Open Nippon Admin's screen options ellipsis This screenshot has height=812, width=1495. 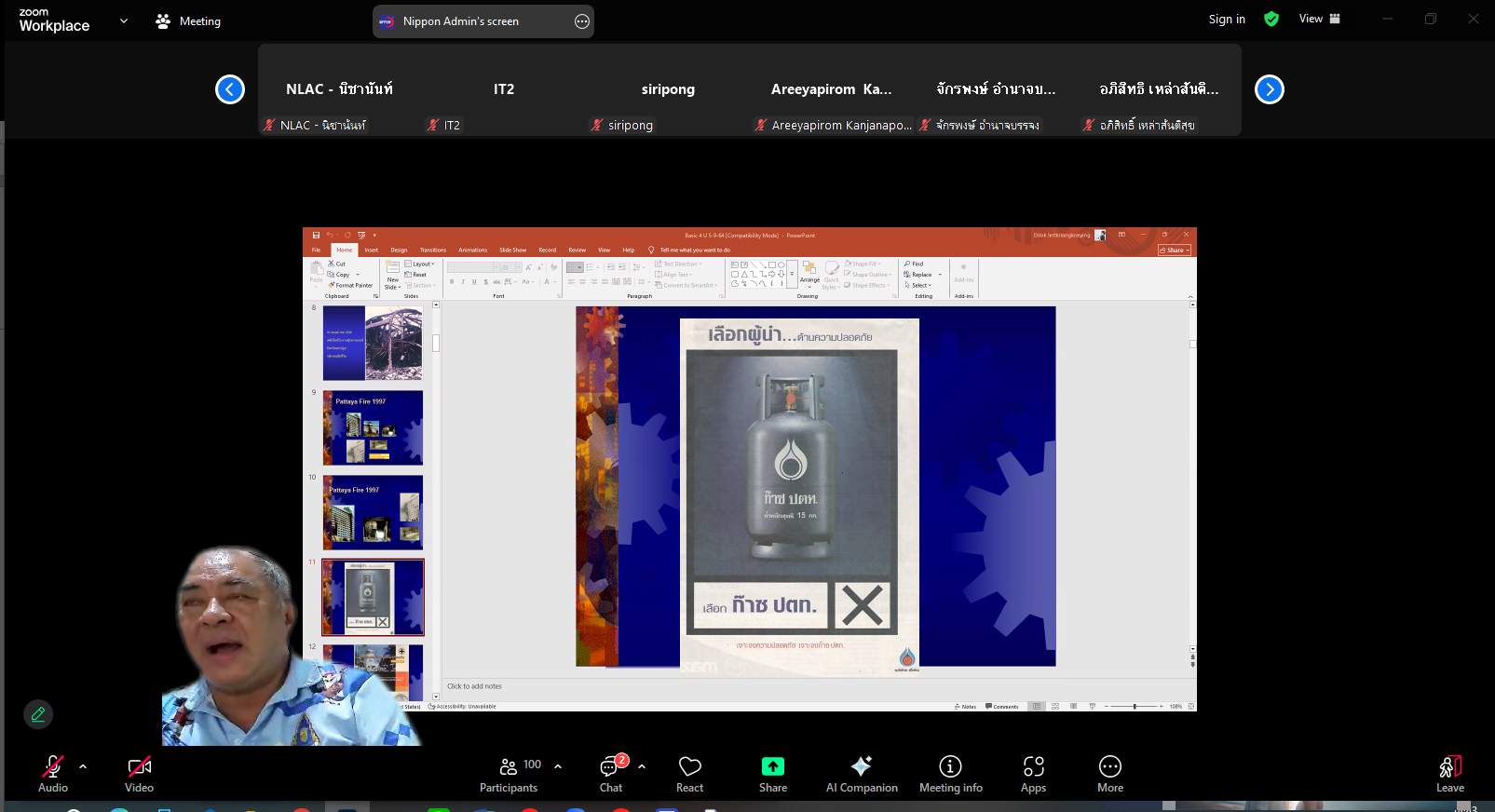point(582,21)
